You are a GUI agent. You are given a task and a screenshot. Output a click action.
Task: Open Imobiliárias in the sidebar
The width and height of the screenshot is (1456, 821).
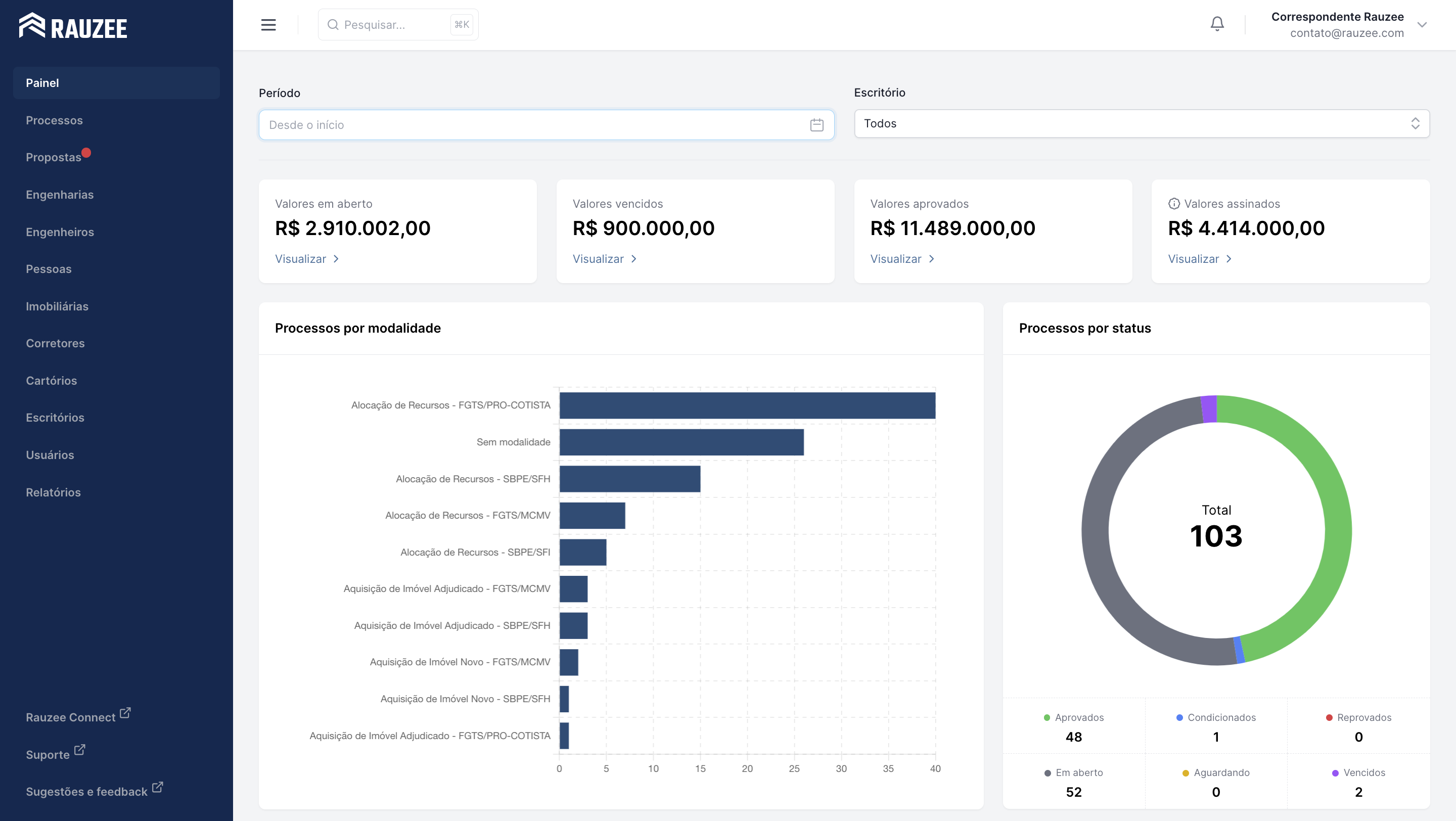click(x=57, y=306)
